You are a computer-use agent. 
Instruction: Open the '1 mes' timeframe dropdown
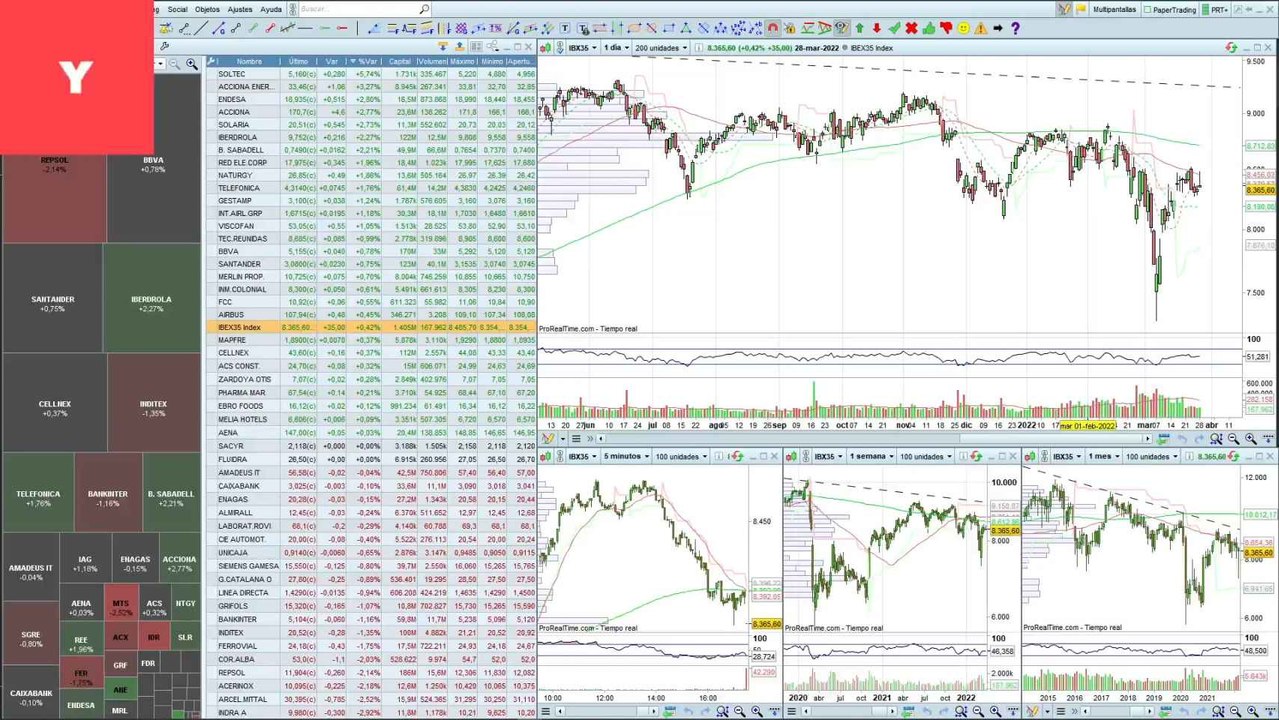pyautogui.click(x=1103, y=456)
